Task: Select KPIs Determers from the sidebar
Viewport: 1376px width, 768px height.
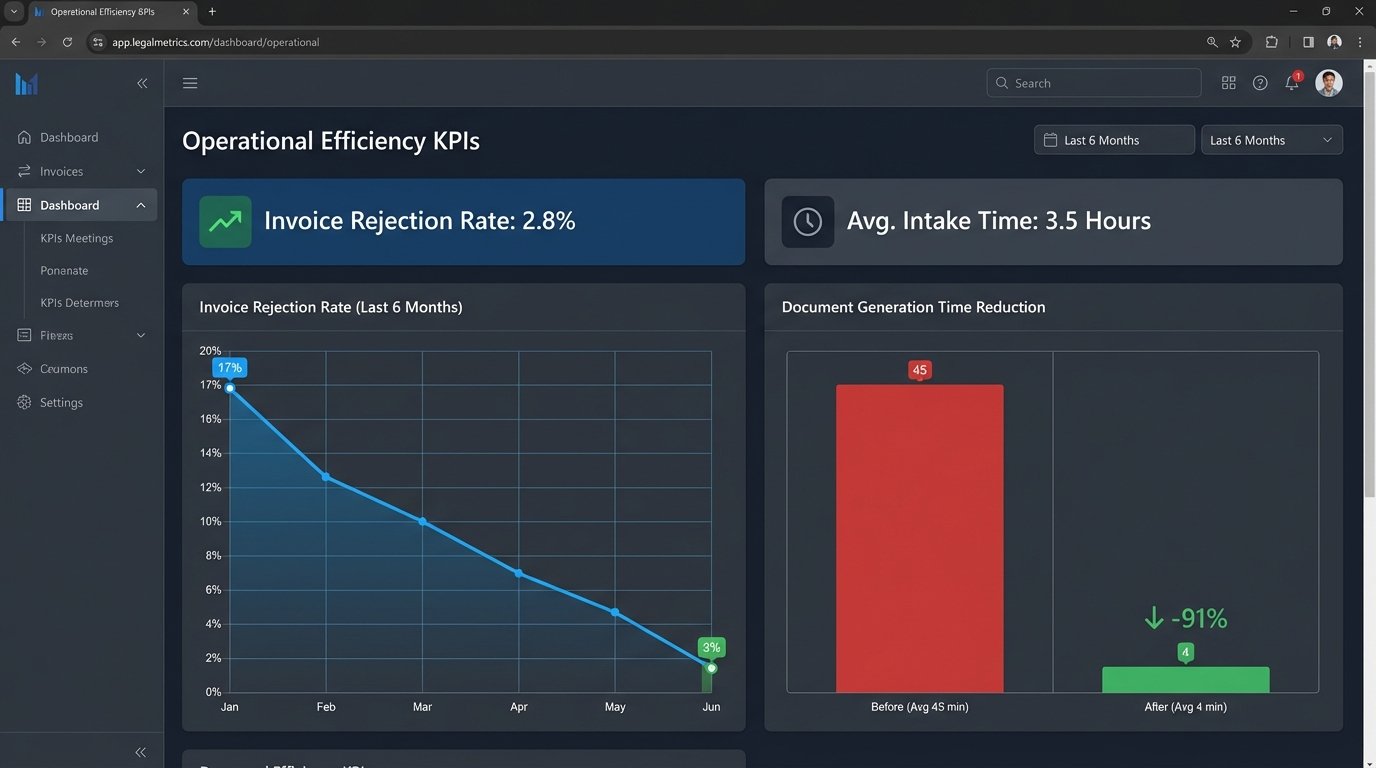Action: pos(79,302)
